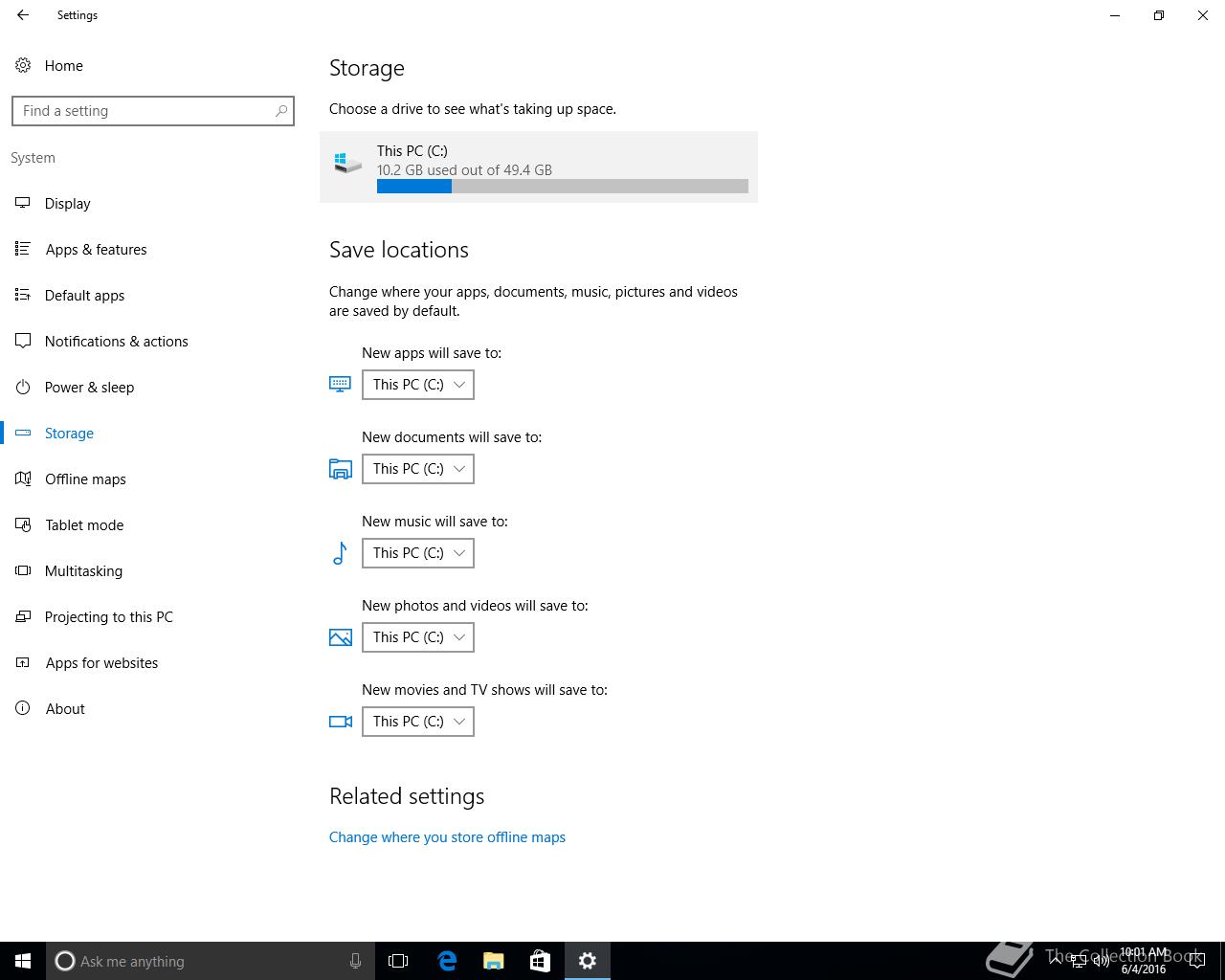Click the movies camera icon
This screenshot has width=1225, height=980.
pos(340,722)
